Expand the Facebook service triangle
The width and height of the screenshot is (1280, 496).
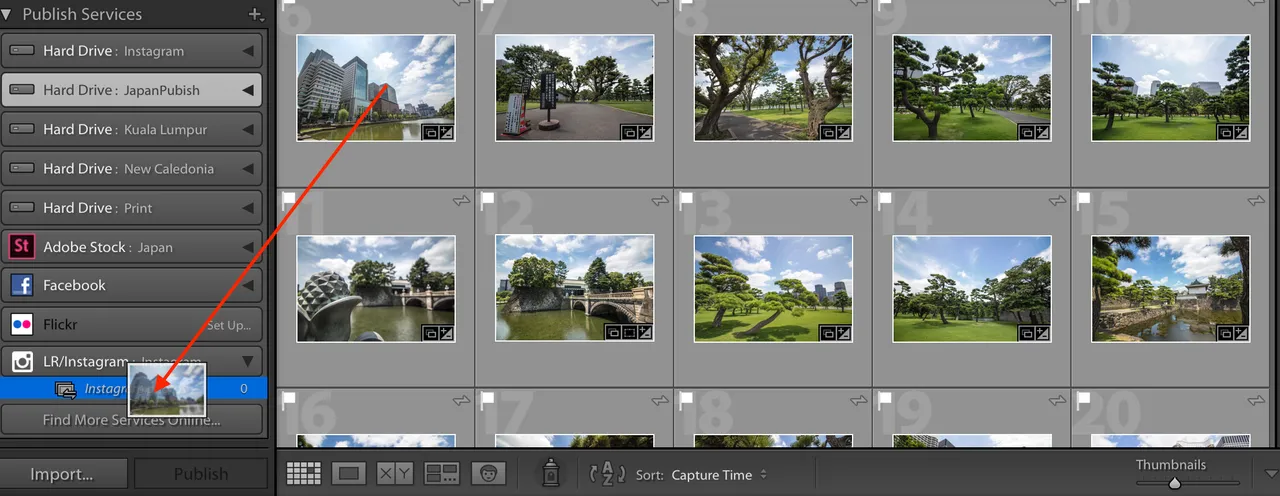click(248, 286)
